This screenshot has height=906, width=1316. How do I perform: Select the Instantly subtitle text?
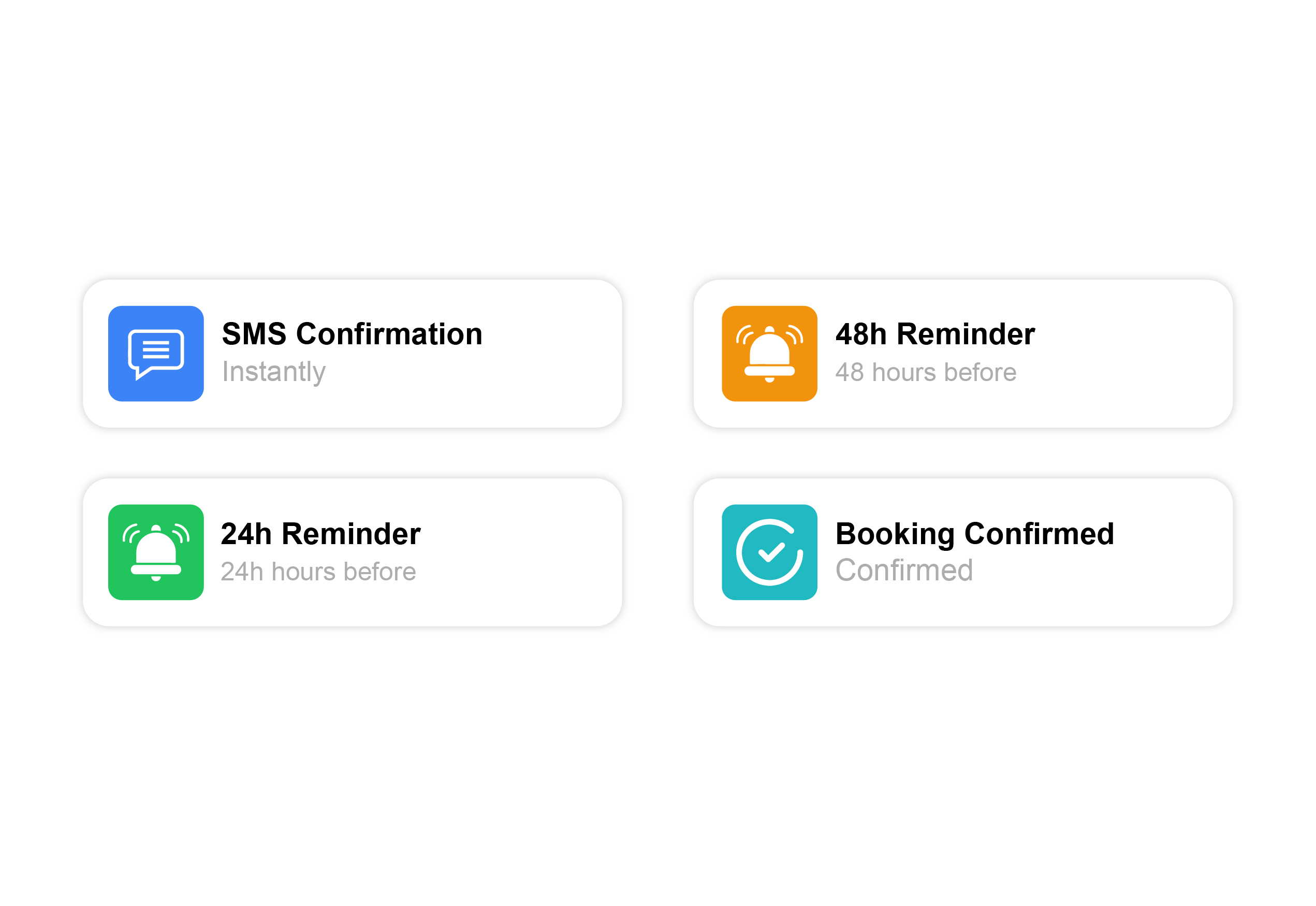pyautogui.click(x=274, y=372)
